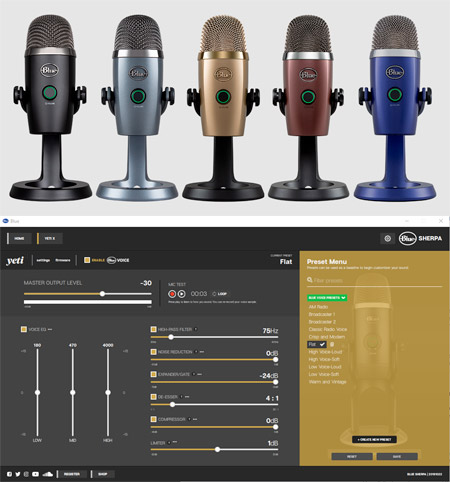Select the Broadcaster 1 preset

coord(322,314)
